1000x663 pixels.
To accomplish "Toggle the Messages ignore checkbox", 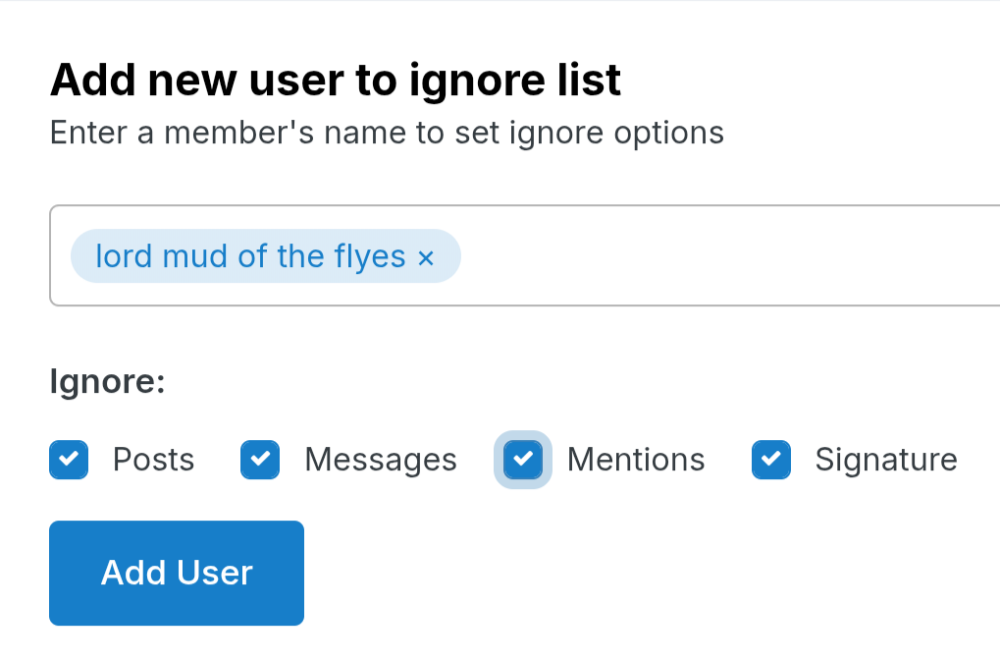I will point(260,460).
